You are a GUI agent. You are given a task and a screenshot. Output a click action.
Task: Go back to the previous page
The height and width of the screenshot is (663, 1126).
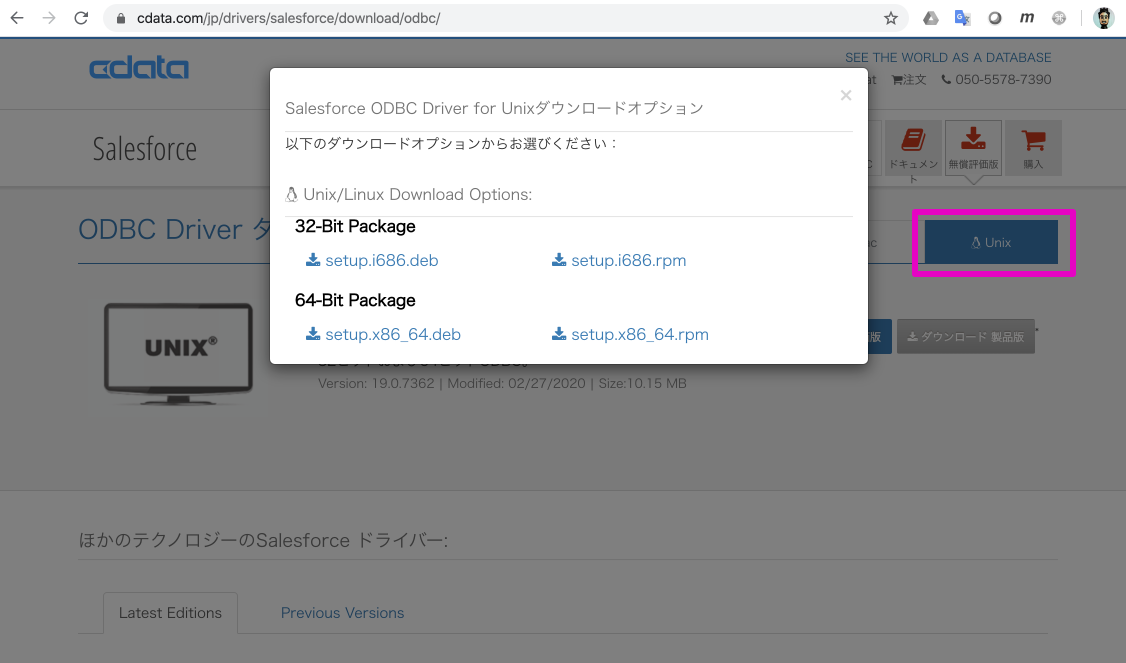(17, 18)
